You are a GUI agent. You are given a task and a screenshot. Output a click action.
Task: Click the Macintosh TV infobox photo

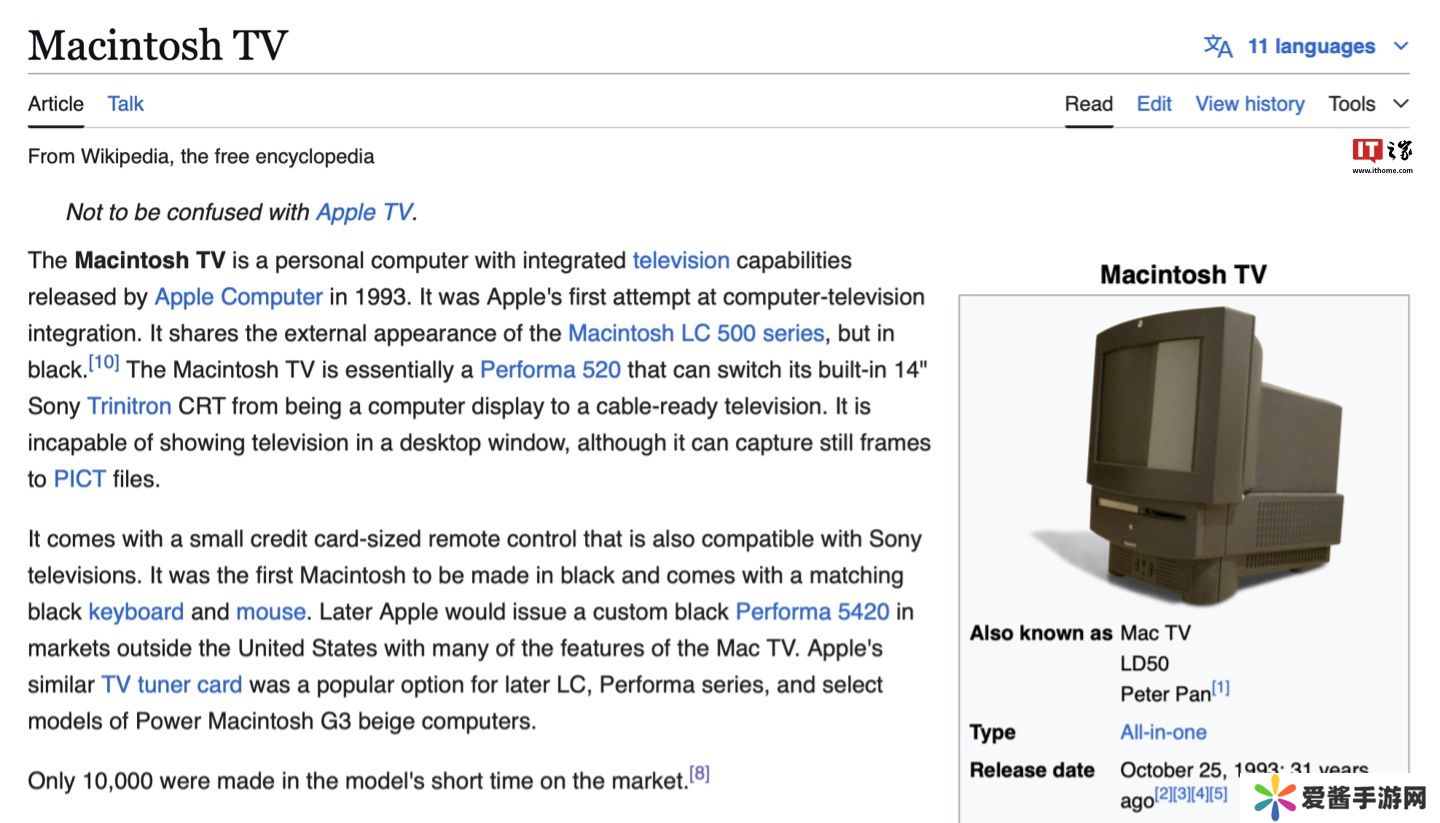coord(1183,455)
